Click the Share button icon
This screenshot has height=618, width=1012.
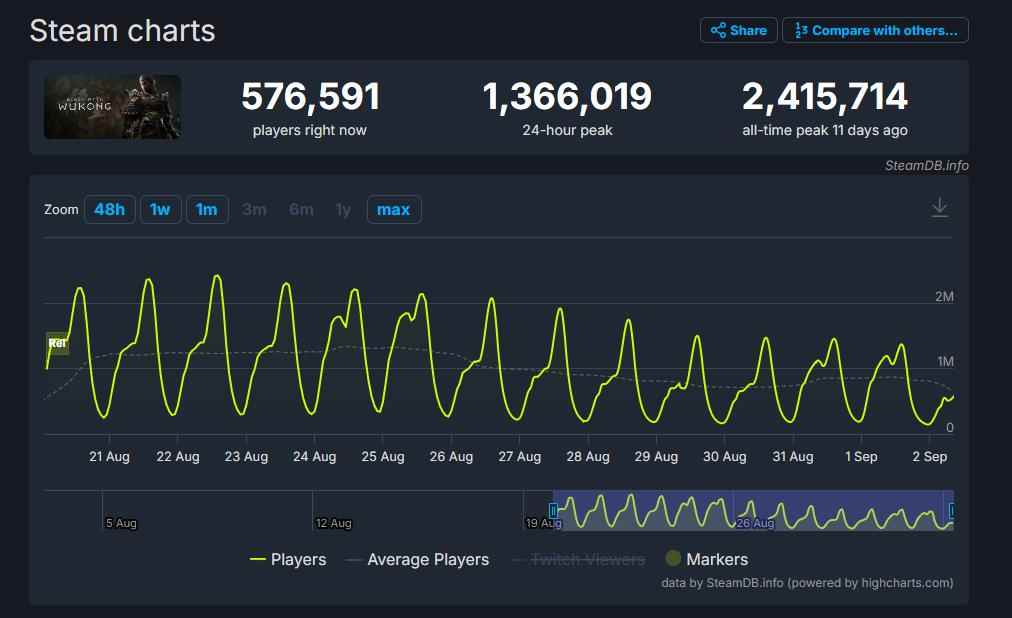coord(718,31)
